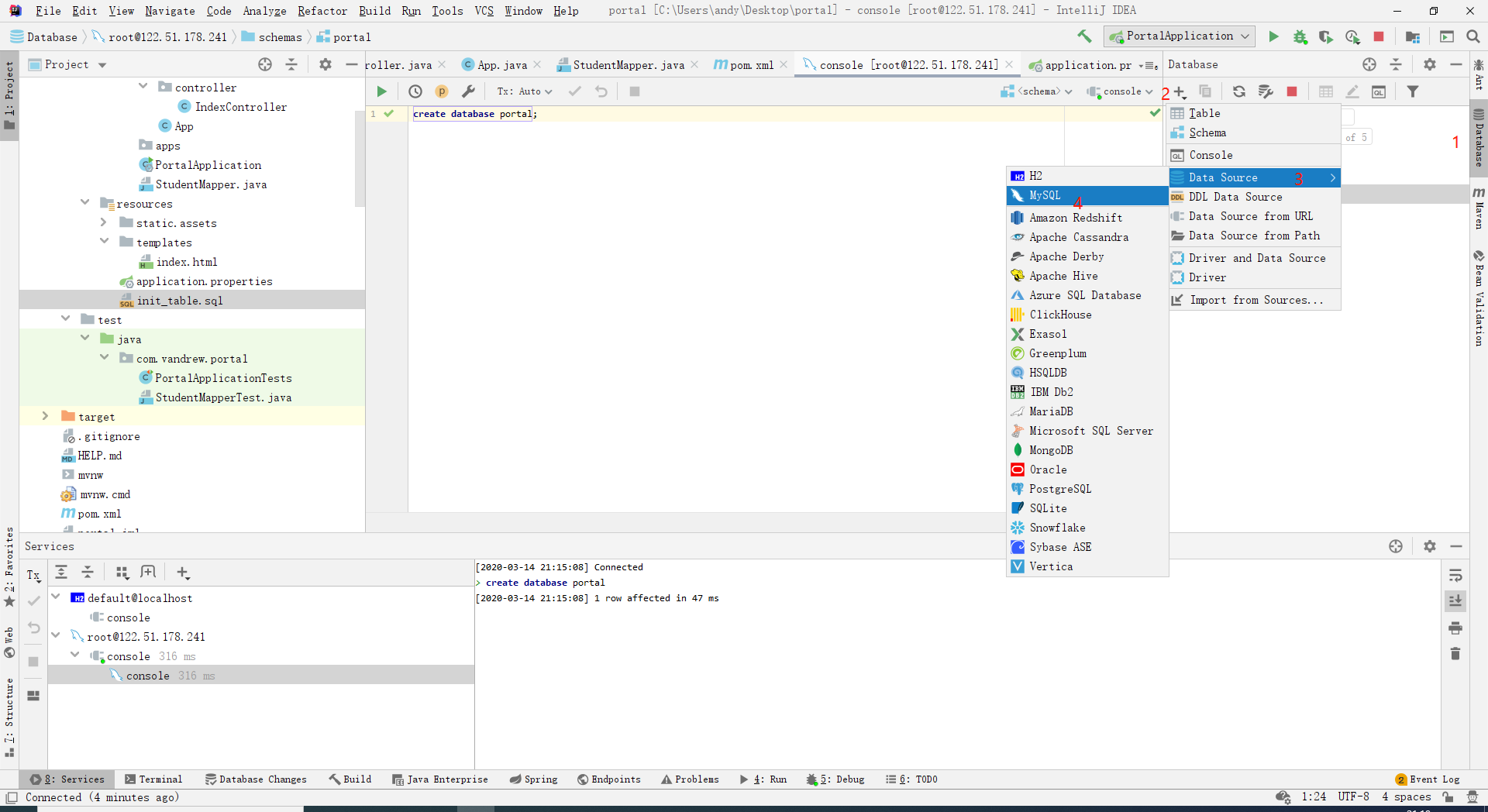Build project with the hammer icon

(1084, 36)
